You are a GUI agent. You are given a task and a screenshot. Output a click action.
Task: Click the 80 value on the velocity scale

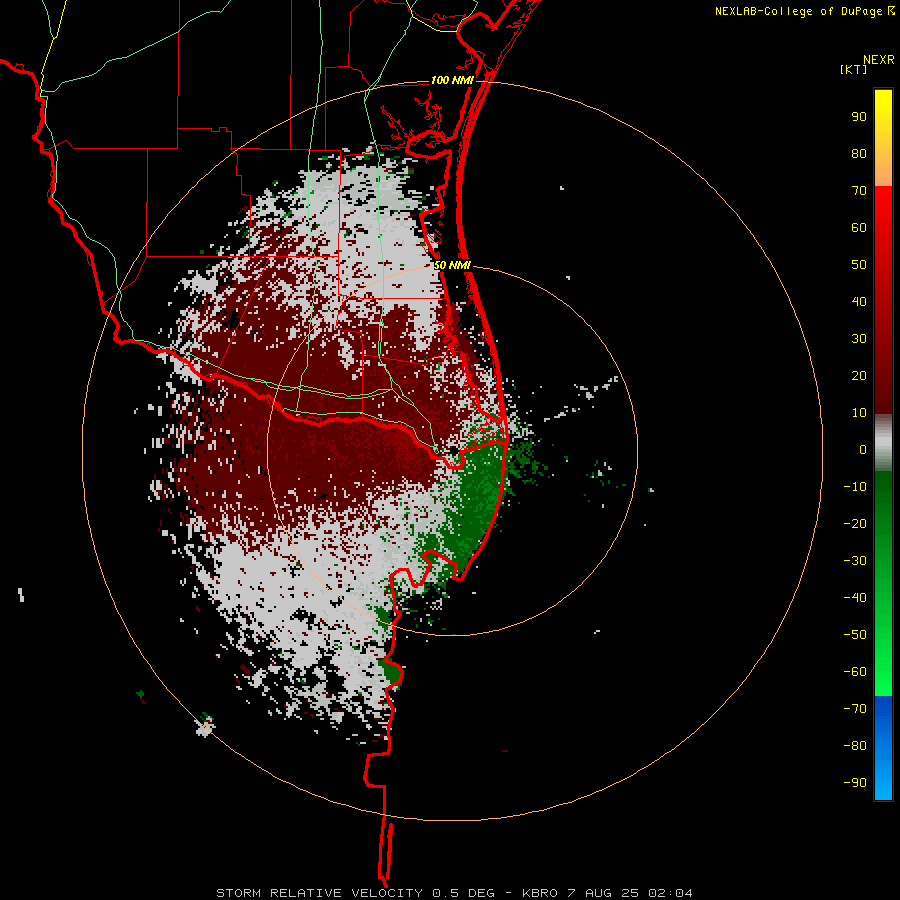pyautogui.click(x=859, y=154)
